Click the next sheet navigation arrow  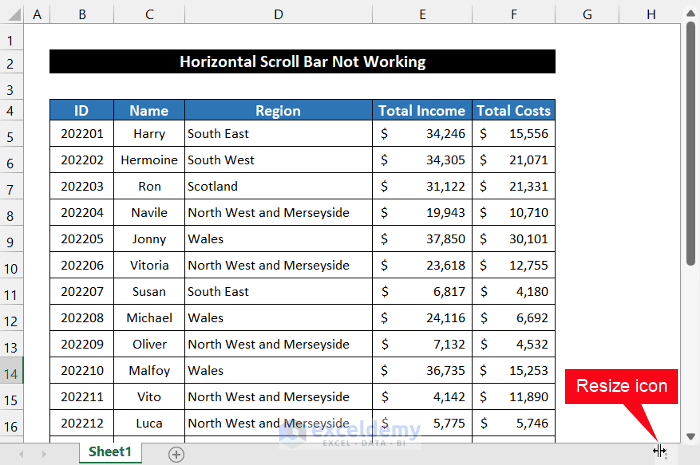[43, 454]
